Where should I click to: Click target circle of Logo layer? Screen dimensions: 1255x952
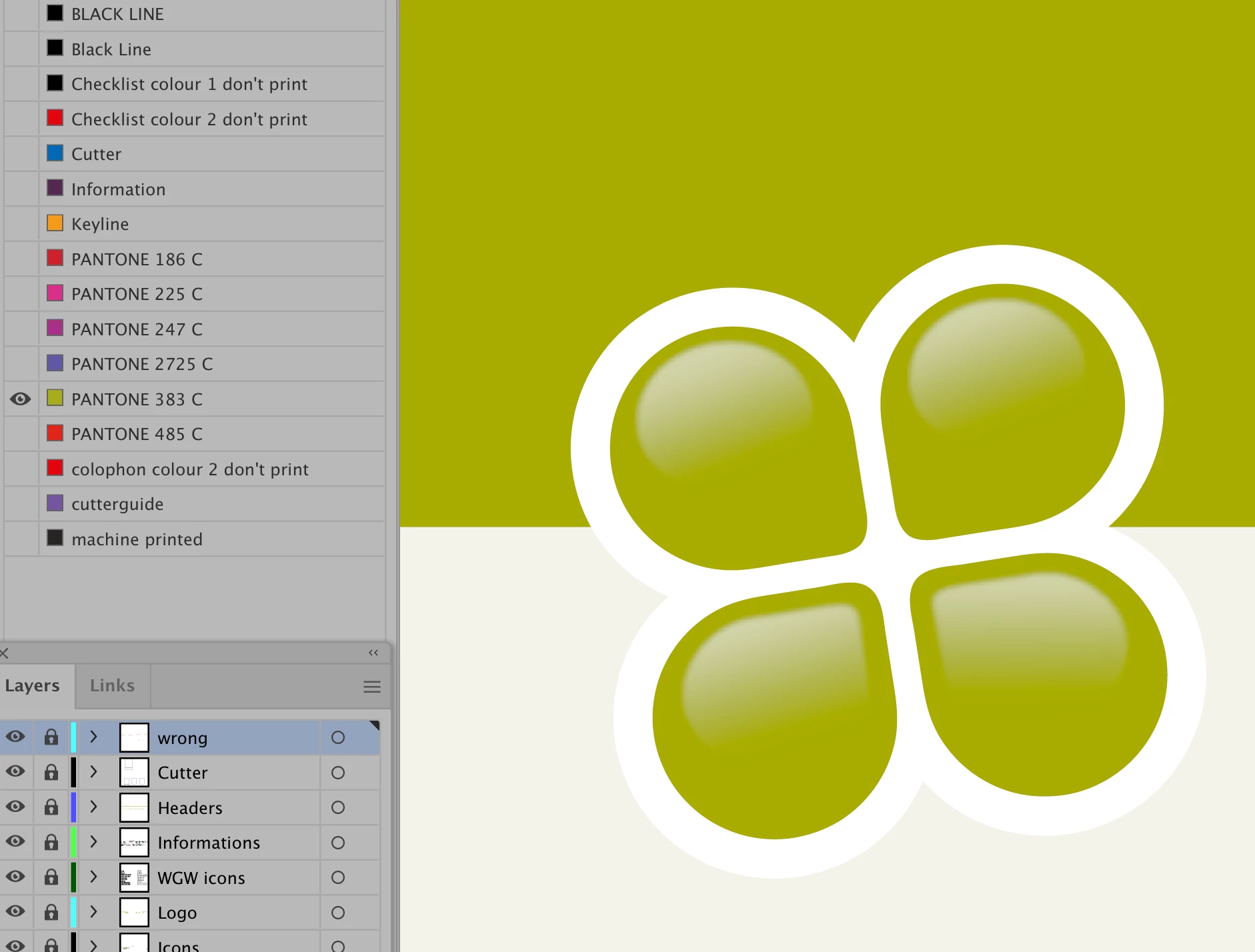coord(338,913)
